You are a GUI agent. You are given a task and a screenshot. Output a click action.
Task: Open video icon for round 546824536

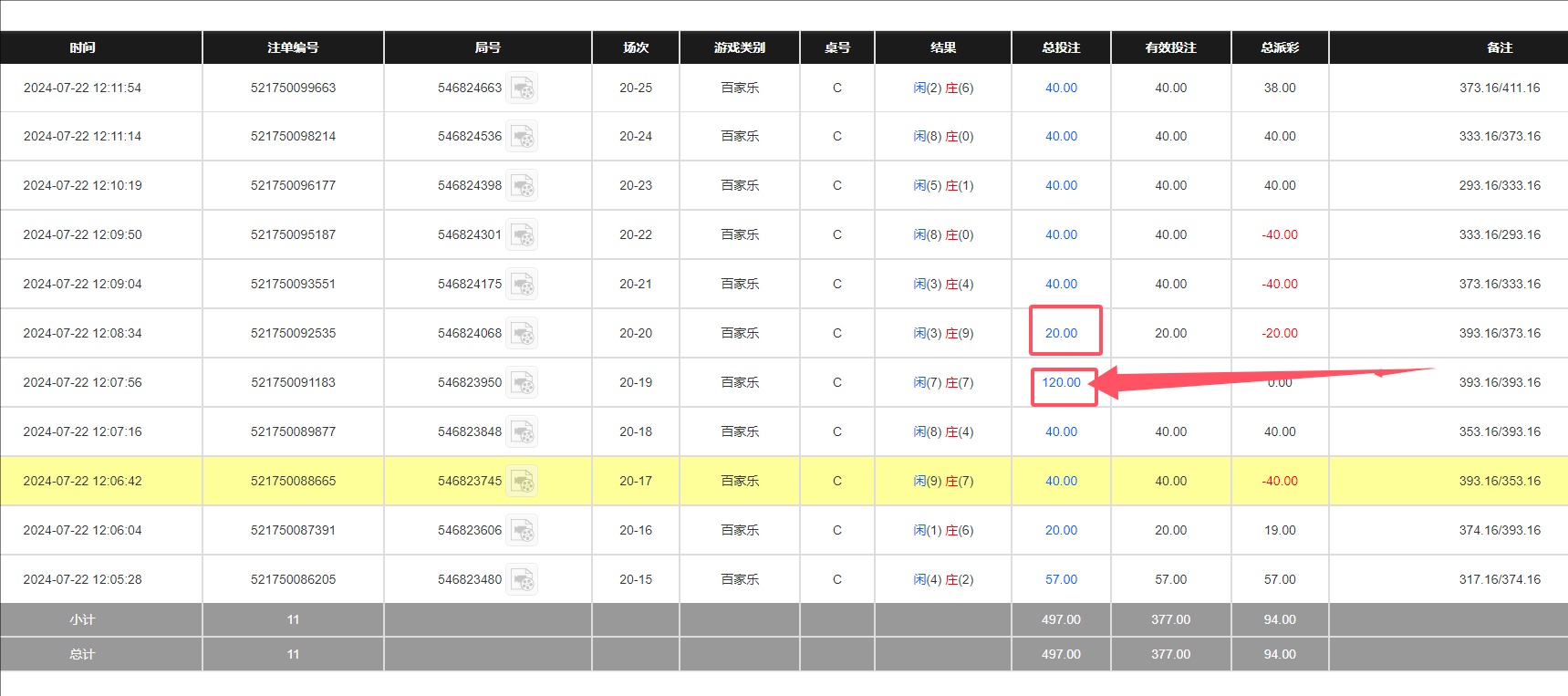point(522,137)
